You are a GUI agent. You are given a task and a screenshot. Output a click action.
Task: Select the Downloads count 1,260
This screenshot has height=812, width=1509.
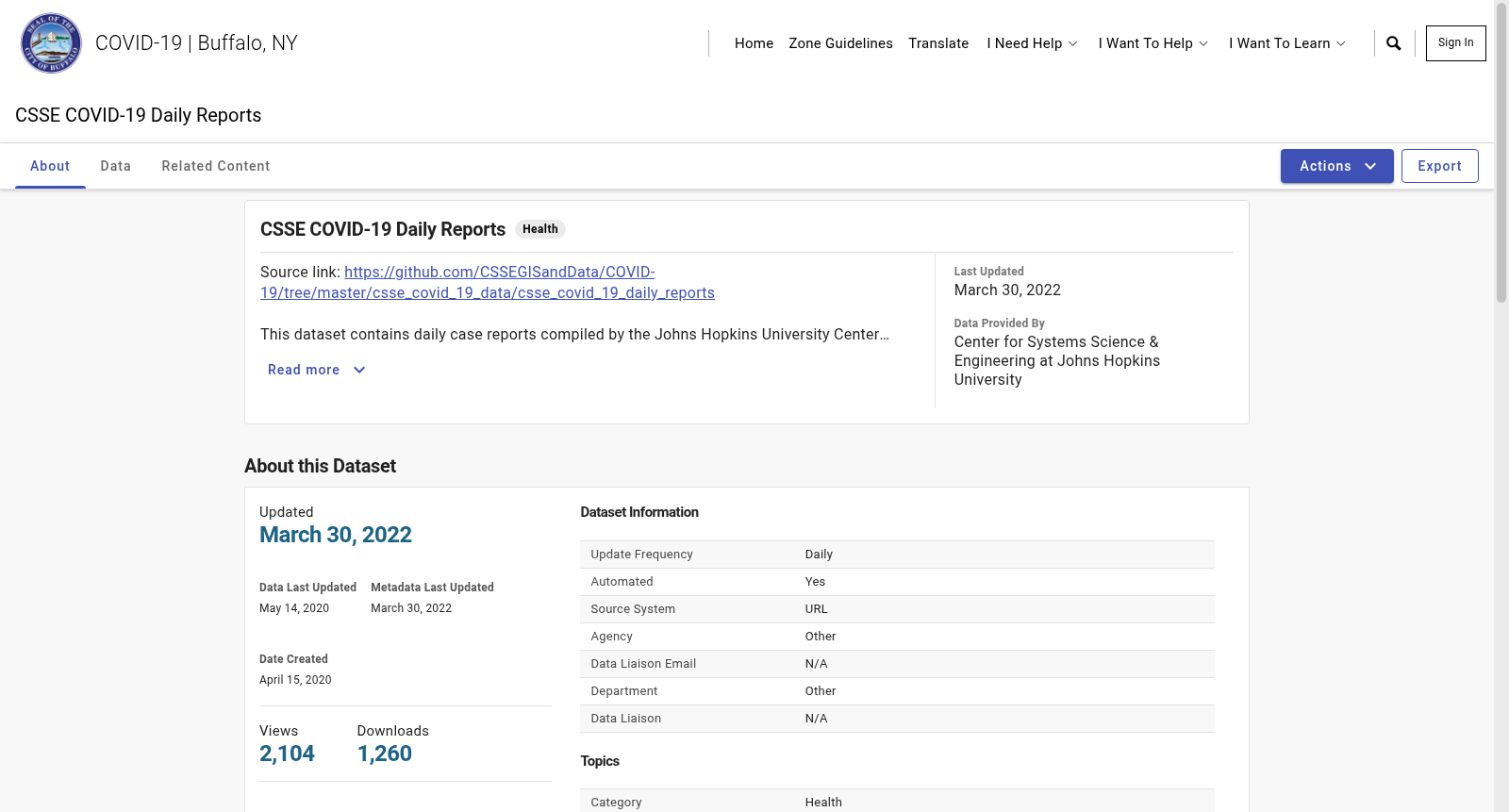(385, 754)
